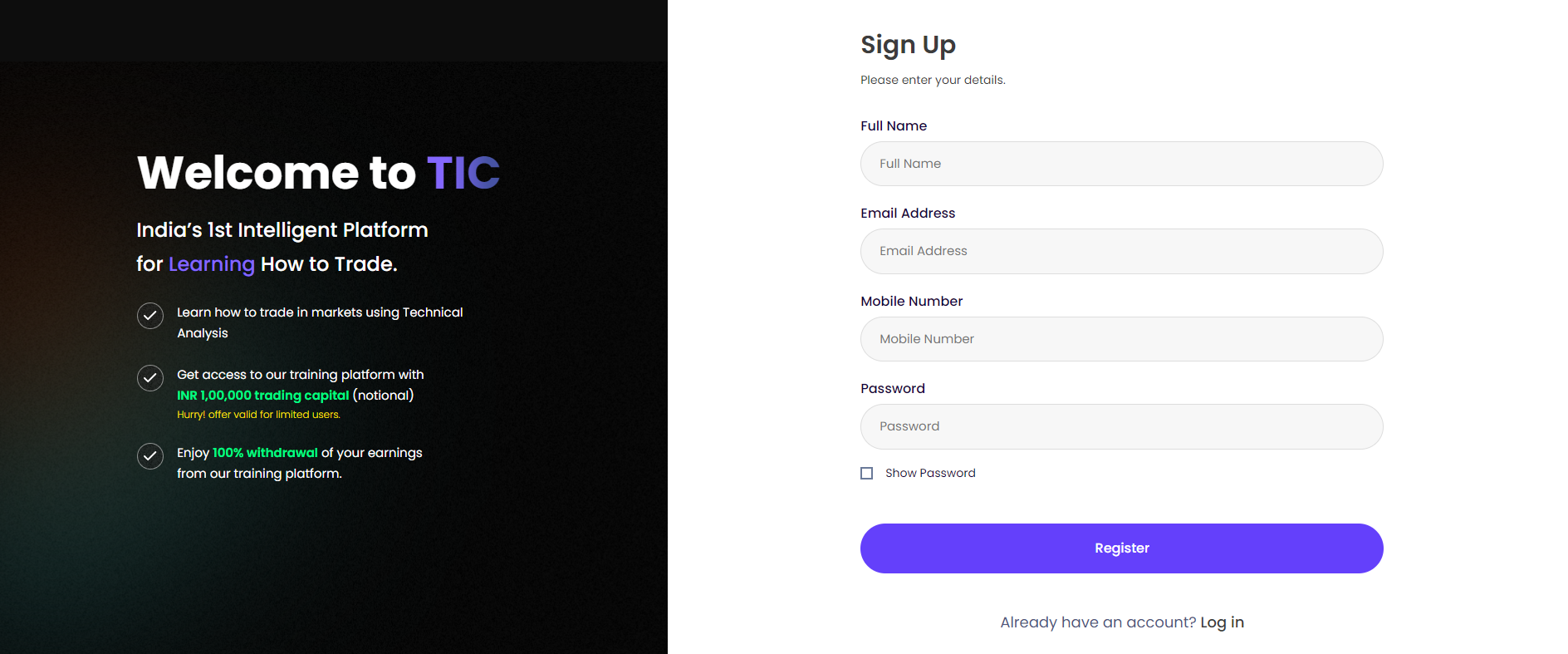The height and width of the screenshot is (654, 1568).
Task: Click the purple Learning word
Action: 212,264
